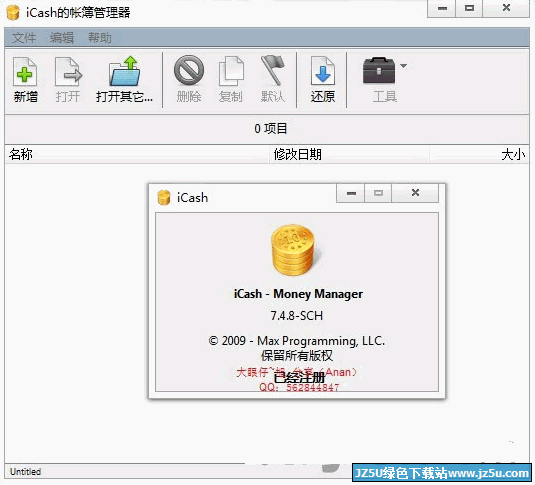Click '© 2009 - Max Programming, LLC.' text
Image resolution: width=535 pixels, height=485 pixels.
[297, 341]
